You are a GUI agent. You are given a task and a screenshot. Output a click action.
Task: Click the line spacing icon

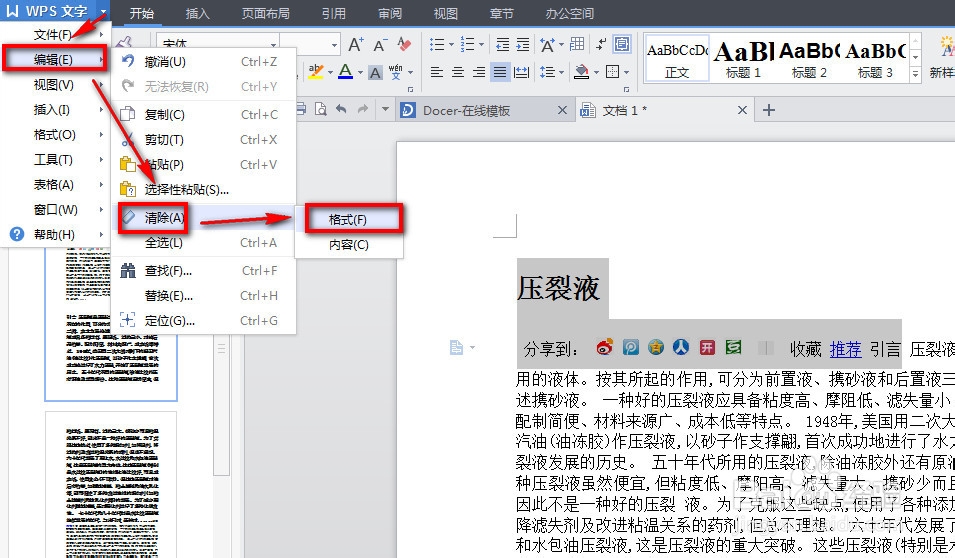pyautogui.click(x=547, y=72)
